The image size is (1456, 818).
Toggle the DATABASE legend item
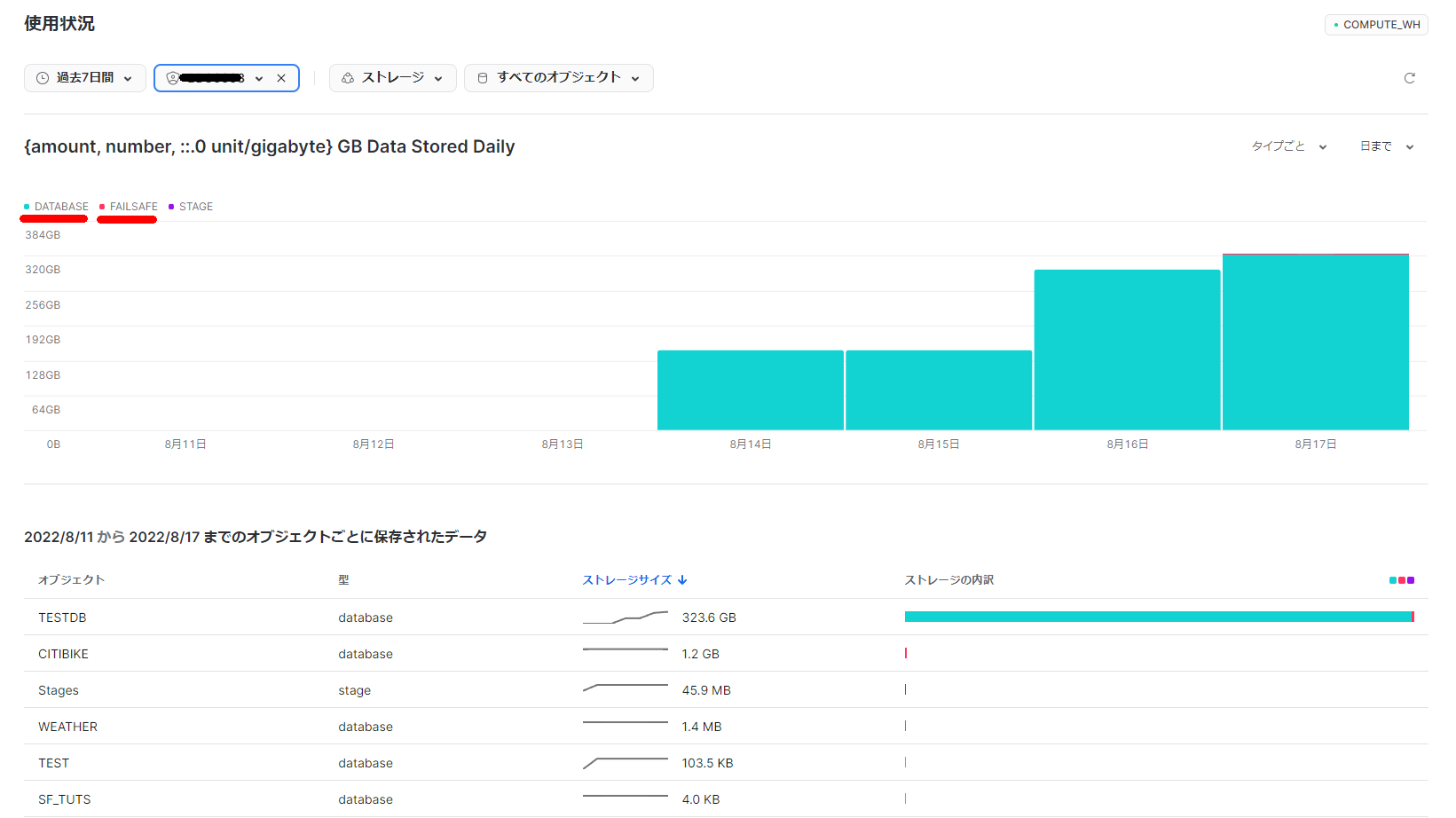56,207
